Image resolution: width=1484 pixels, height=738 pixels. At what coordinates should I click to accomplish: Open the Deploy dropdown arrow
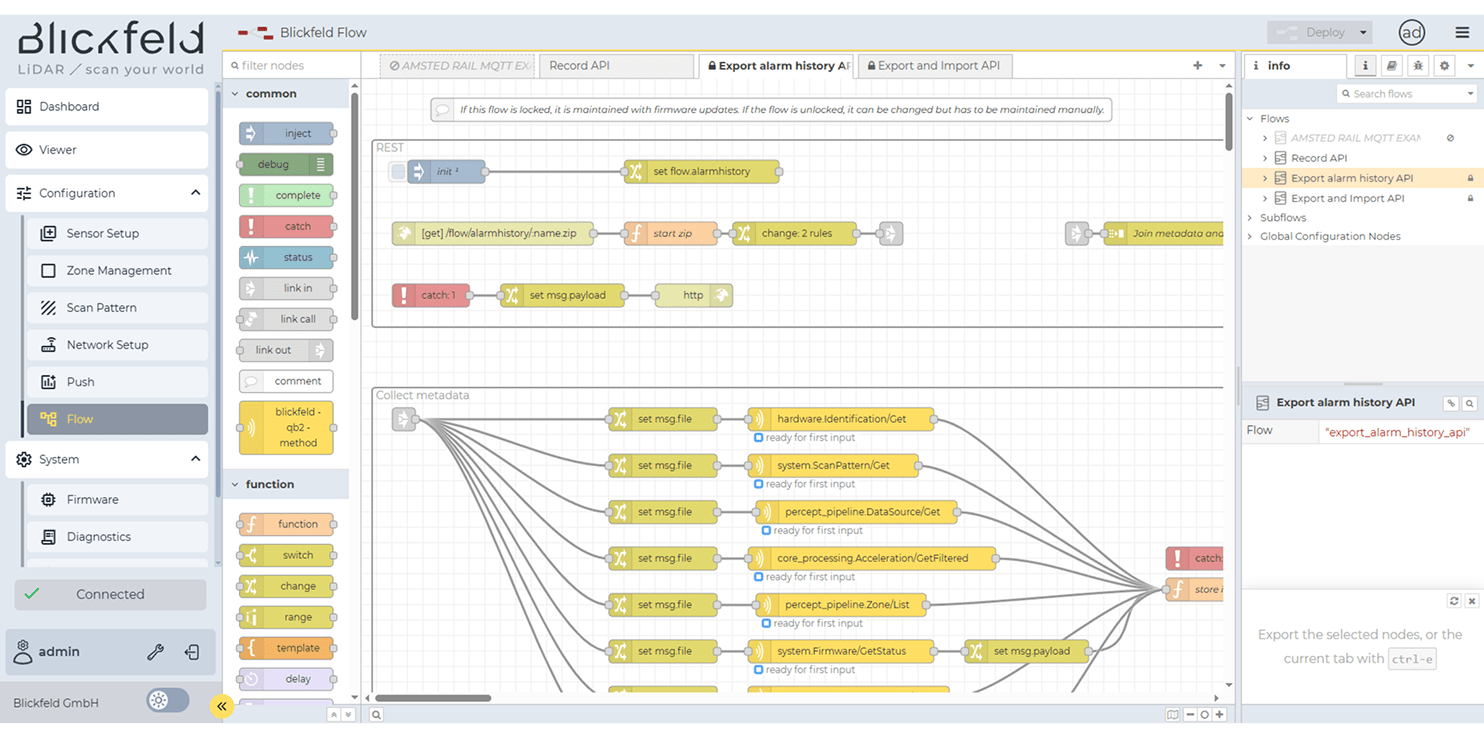(x=1362, y=33)
